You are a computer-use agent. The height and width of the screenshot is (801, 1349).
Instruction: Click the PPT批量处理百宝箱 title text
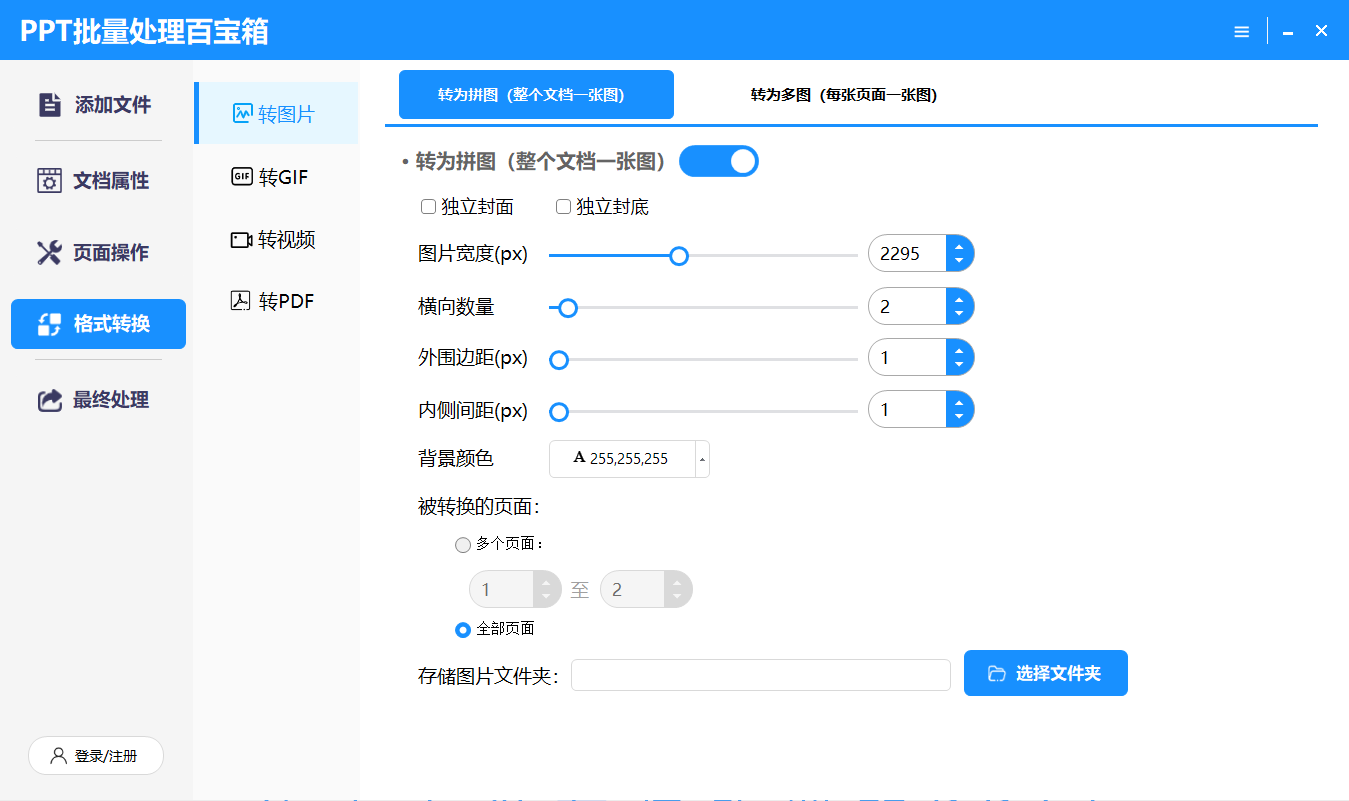click(145, 32)
